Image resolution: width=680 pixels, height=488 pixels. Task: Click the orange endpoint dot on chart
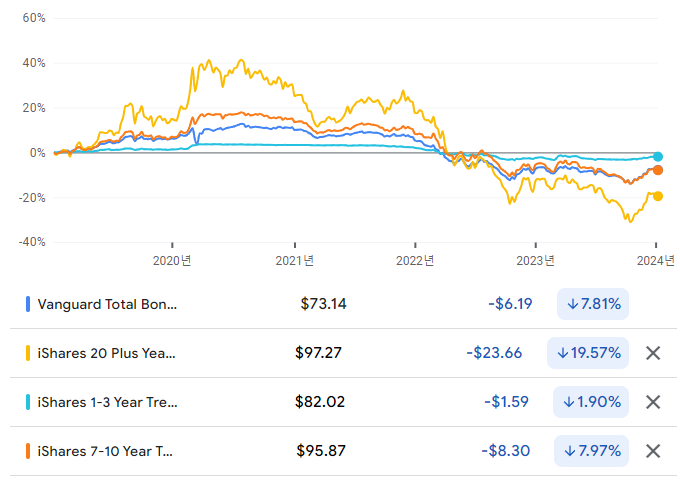tap(658, 170)
